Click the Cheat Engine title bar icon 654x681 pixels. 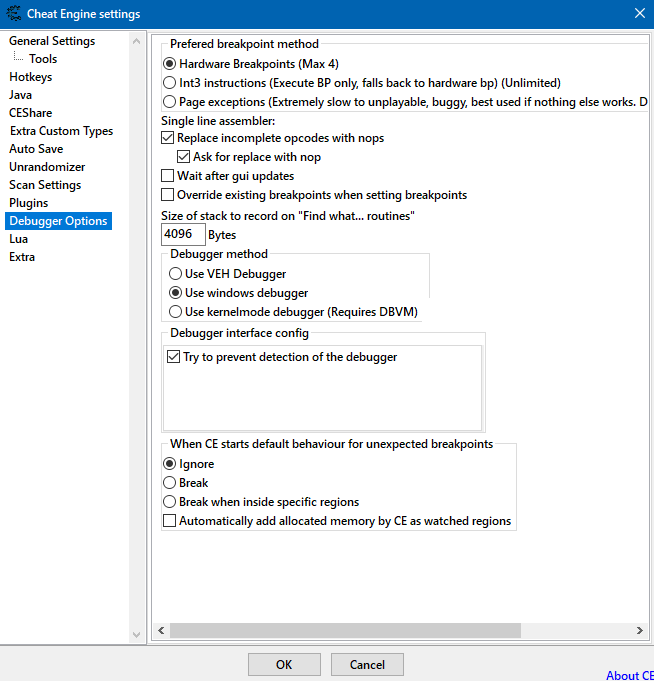[11, 14]
